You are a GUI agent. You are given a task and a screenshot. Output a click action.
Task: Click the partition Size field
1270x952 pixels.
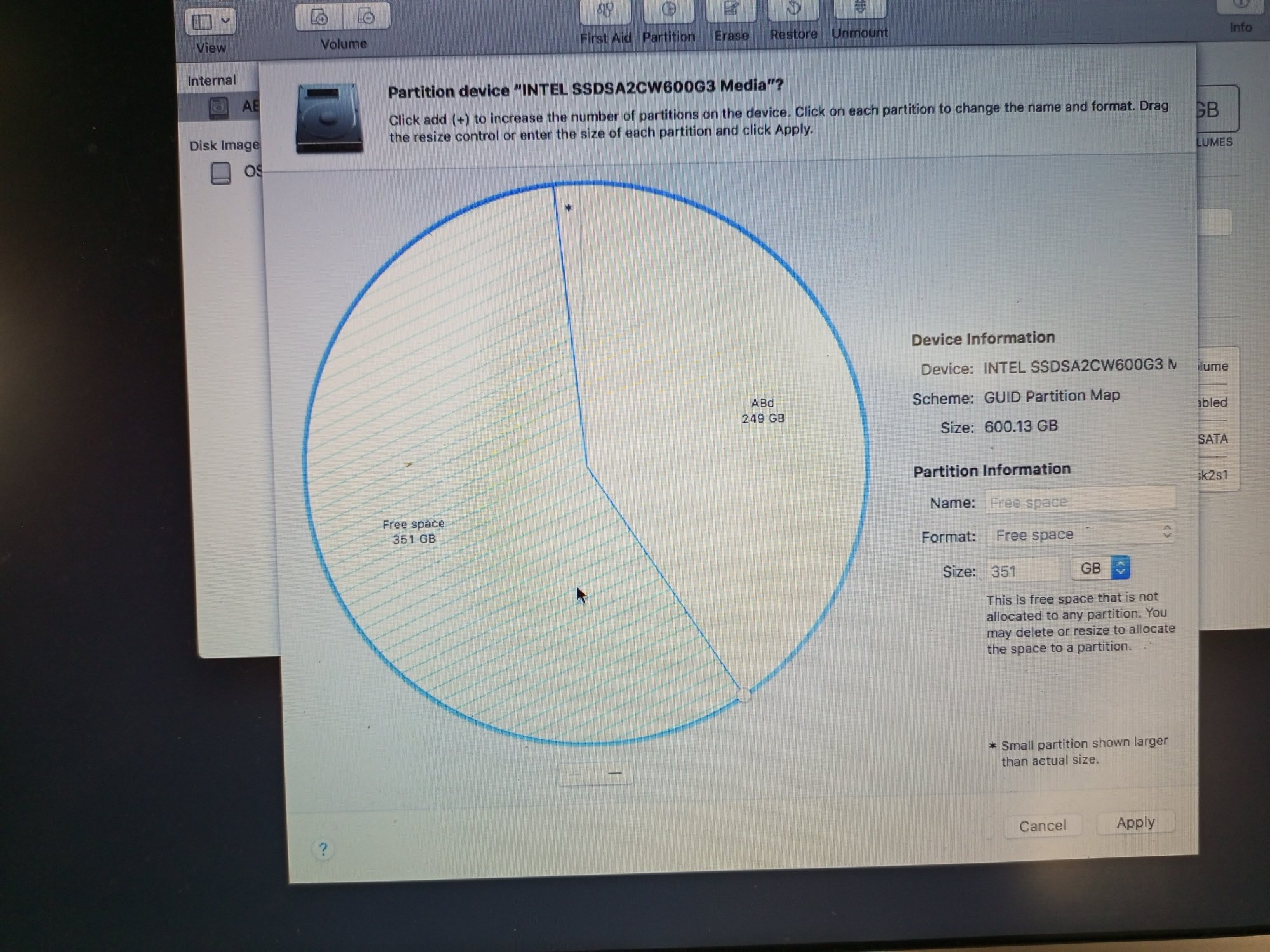[x=1023, y=570]
